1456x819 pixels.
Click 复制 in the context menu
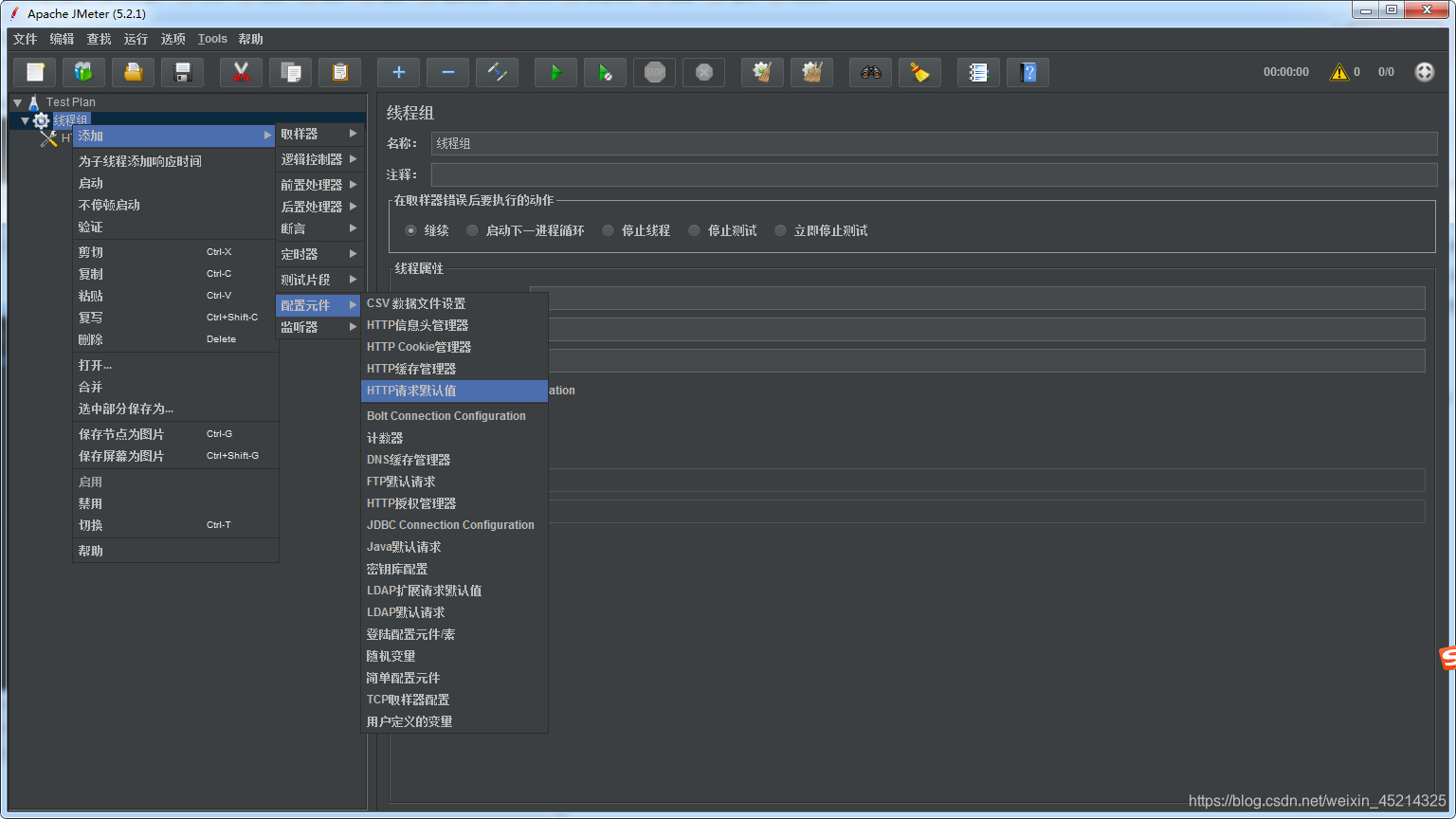pyautogui.click(x=175, y=274)
